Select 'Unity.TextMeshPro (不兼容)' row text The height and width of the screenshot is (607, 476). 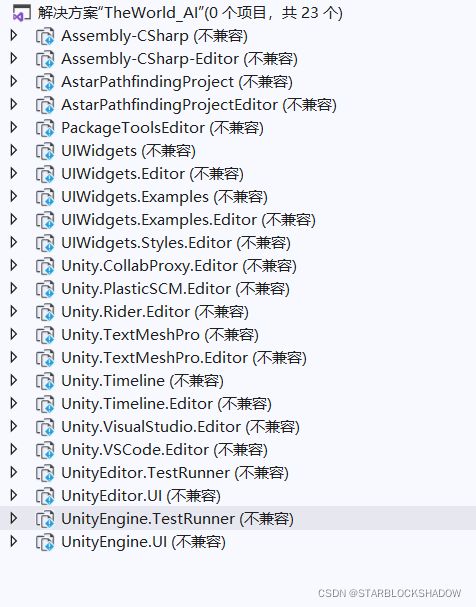pyautogui.click(x=160, y=335)
